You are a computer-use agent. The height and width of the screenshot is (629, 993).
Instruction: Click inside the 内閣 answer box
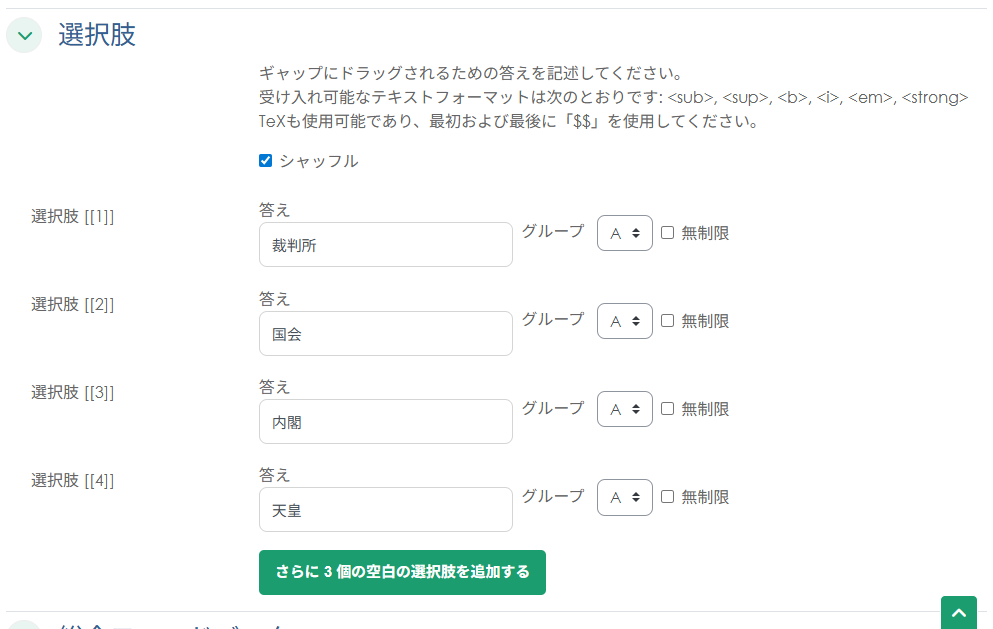tap(385, 421)
